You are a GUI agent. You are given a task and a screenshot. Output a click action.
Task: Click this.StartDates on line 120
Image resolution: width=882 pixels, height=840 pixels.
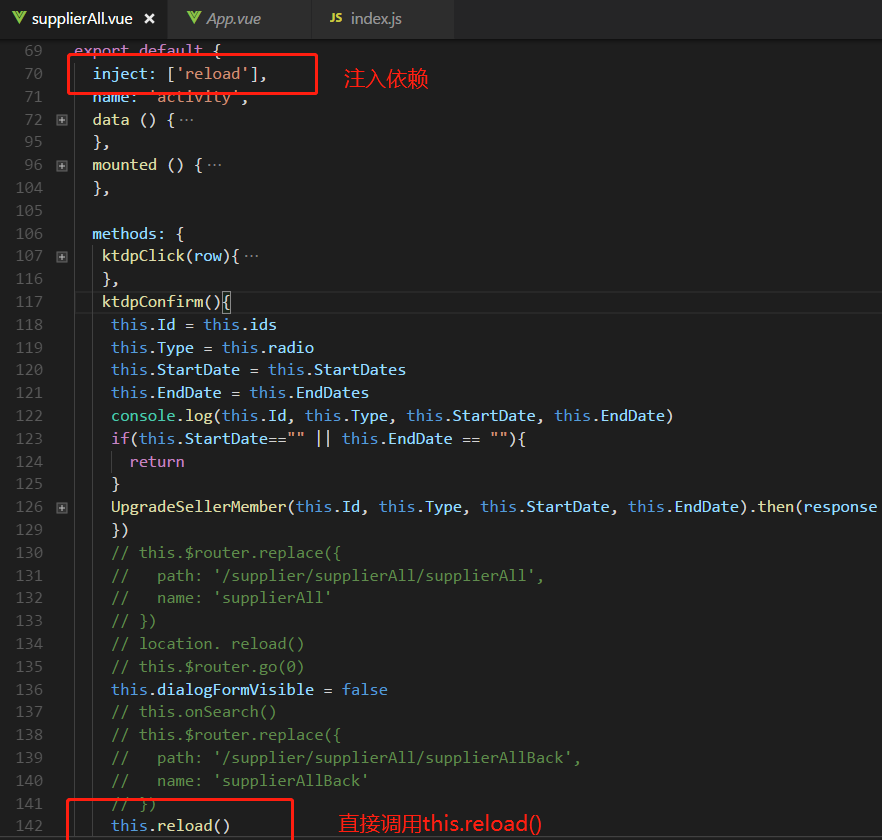(337, 370)
